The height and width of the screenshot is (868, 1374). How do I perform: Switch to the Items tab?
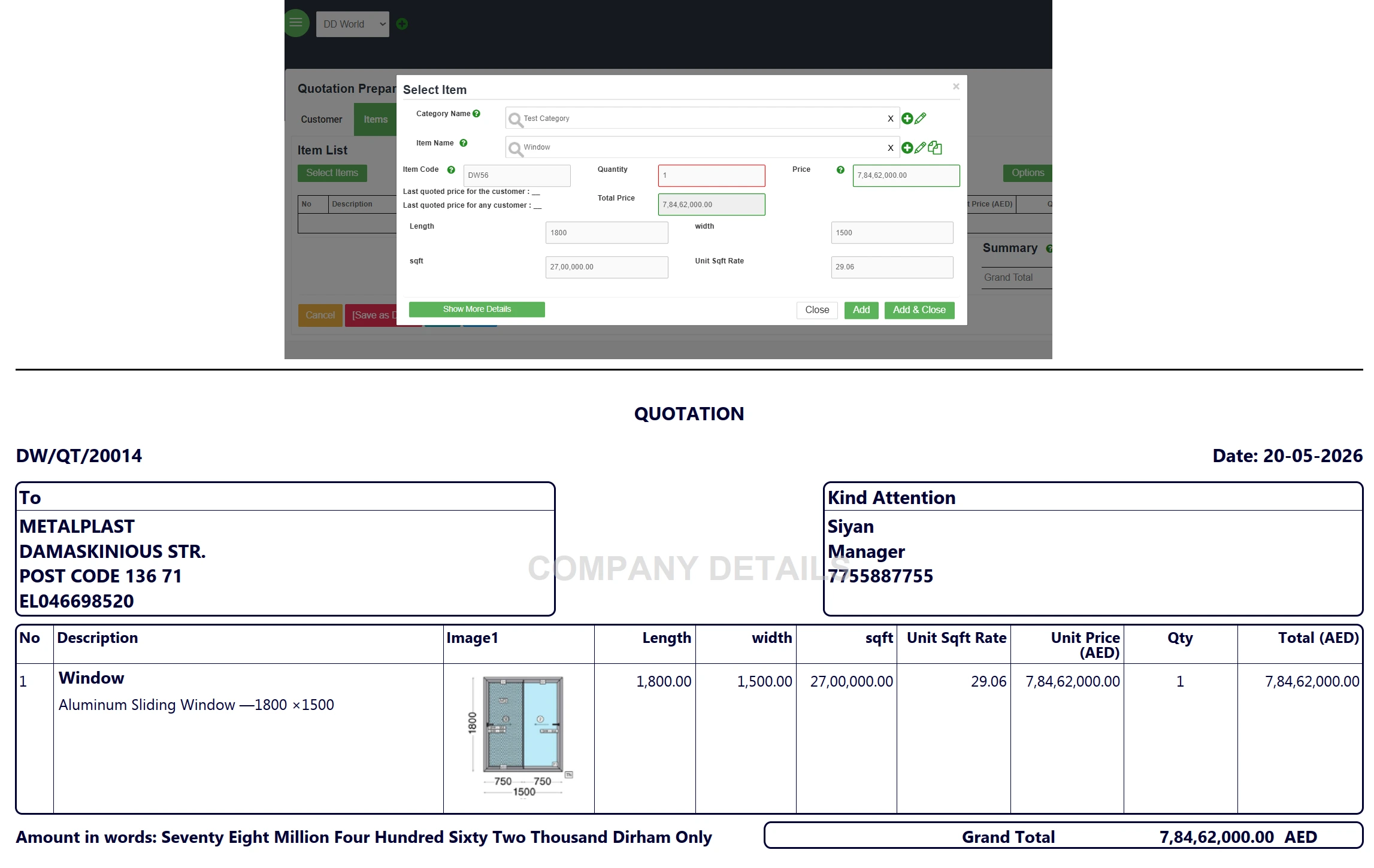376,120
